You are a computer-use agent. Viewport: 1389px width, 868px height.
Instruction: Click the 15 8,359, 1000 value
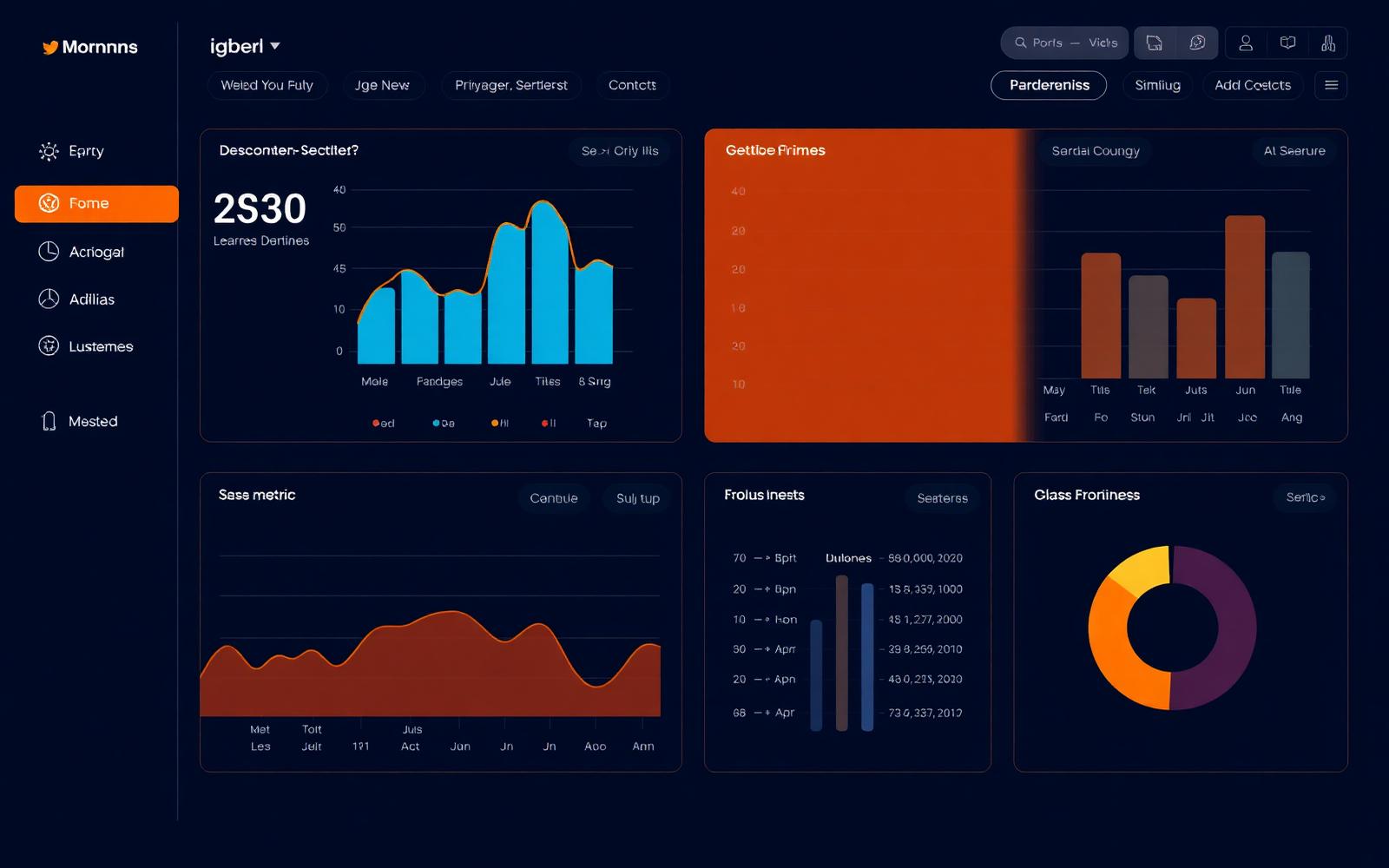pos(925,589)
